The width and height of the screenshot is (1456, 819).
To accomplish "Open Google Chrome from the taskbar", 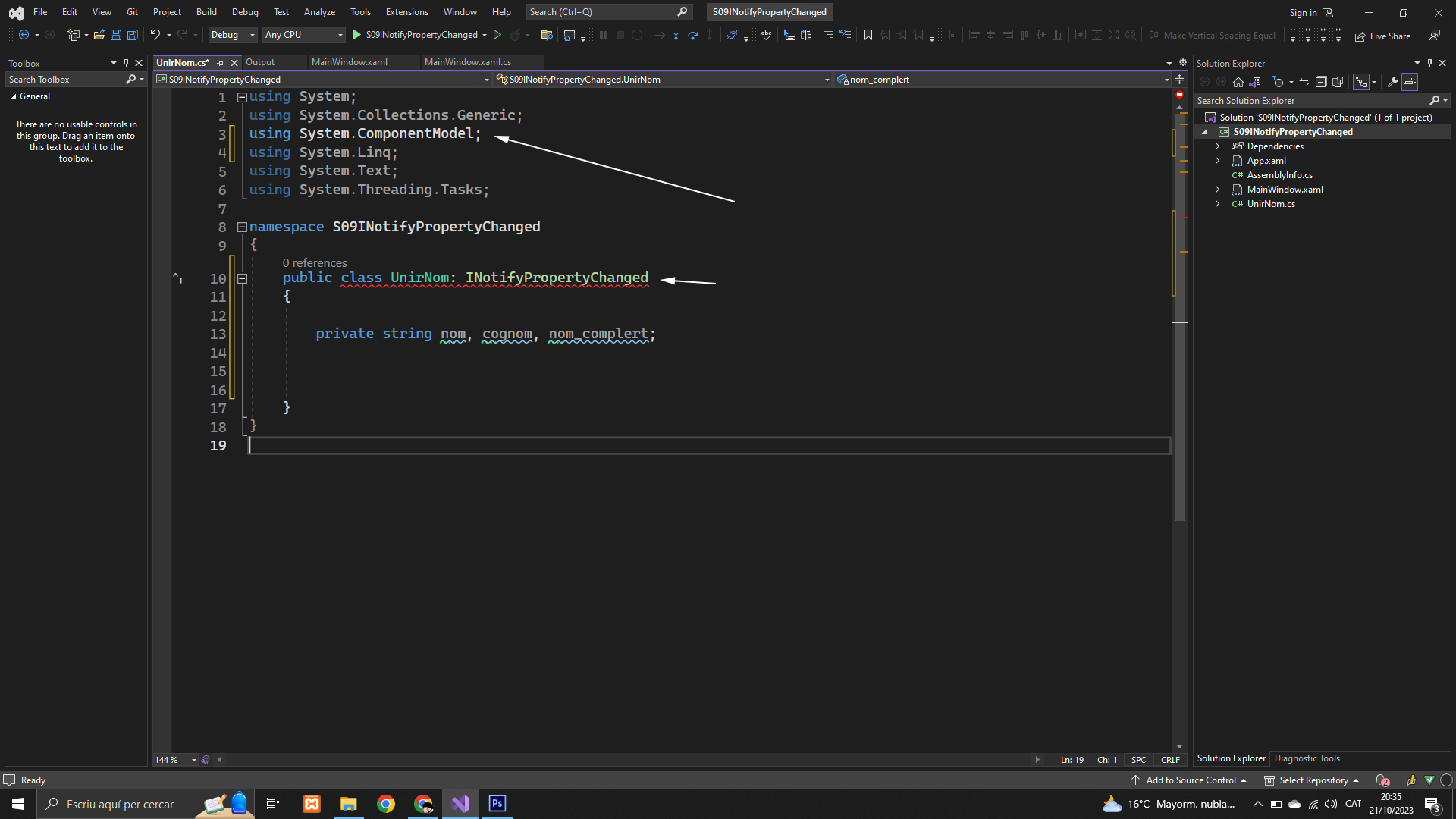I will [386, 804].
